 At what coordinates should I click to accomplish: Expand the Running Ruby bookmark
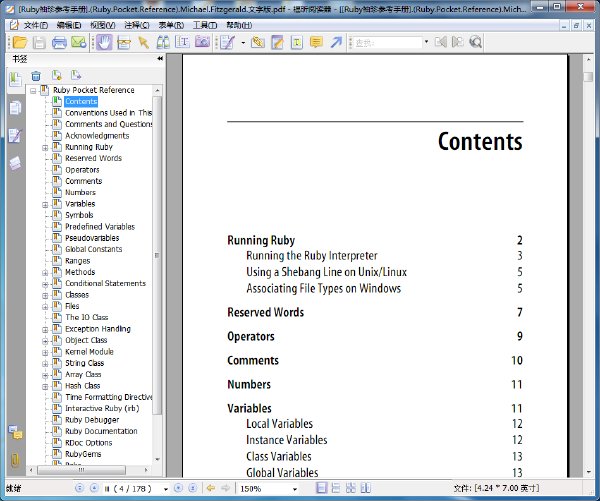45,148
